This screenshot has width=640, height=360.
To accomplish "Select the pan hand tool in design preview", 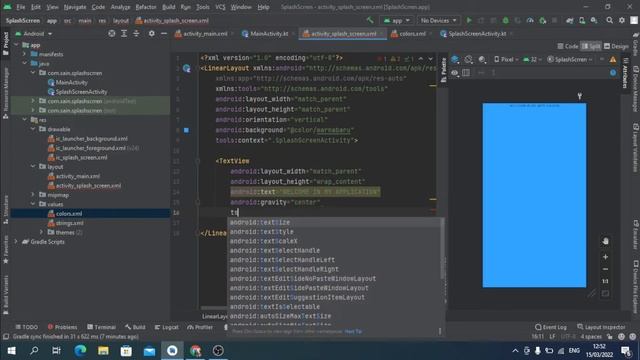I will (x=605, y=241).
